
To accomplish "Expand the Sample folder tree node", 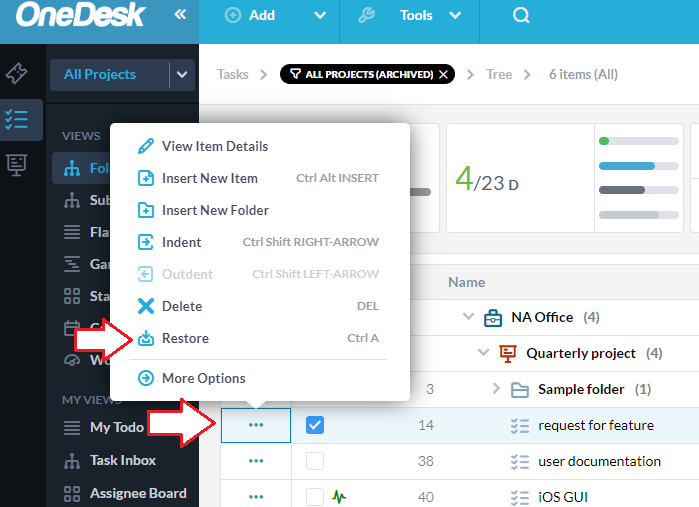I will pyautogui.click(x=496, y=389).
